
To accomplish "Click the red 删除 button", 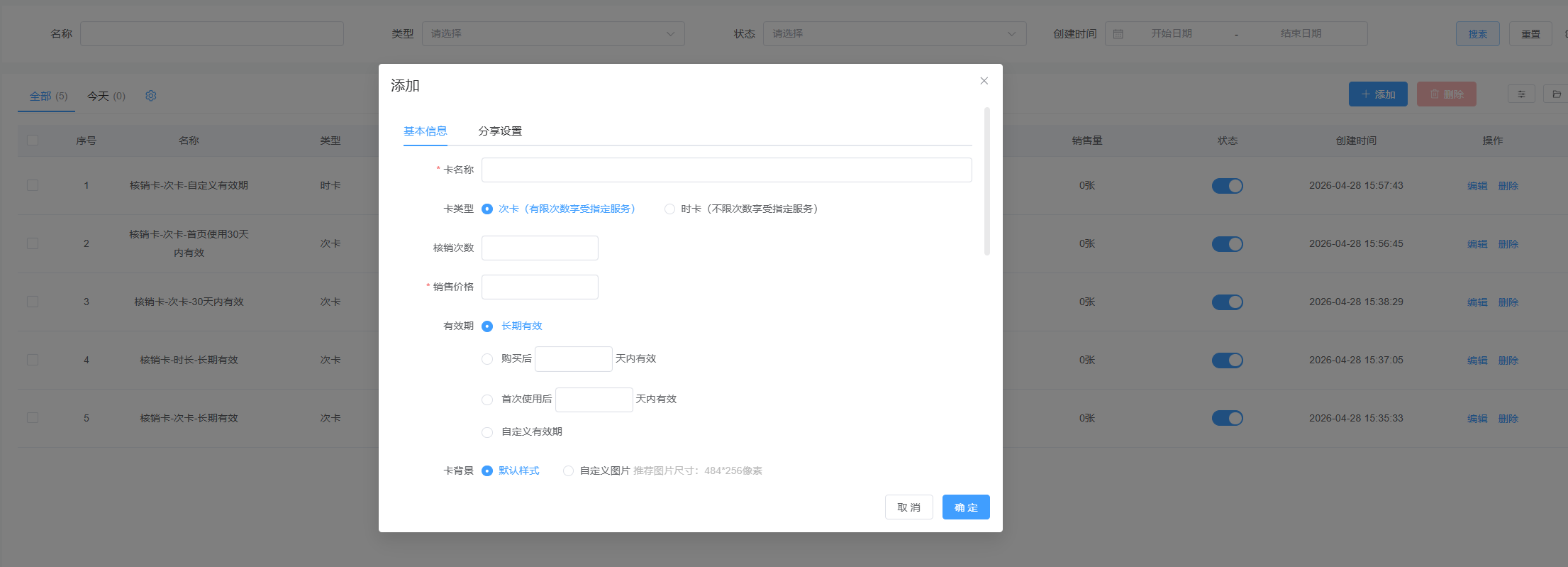I will pos(1447,94).
